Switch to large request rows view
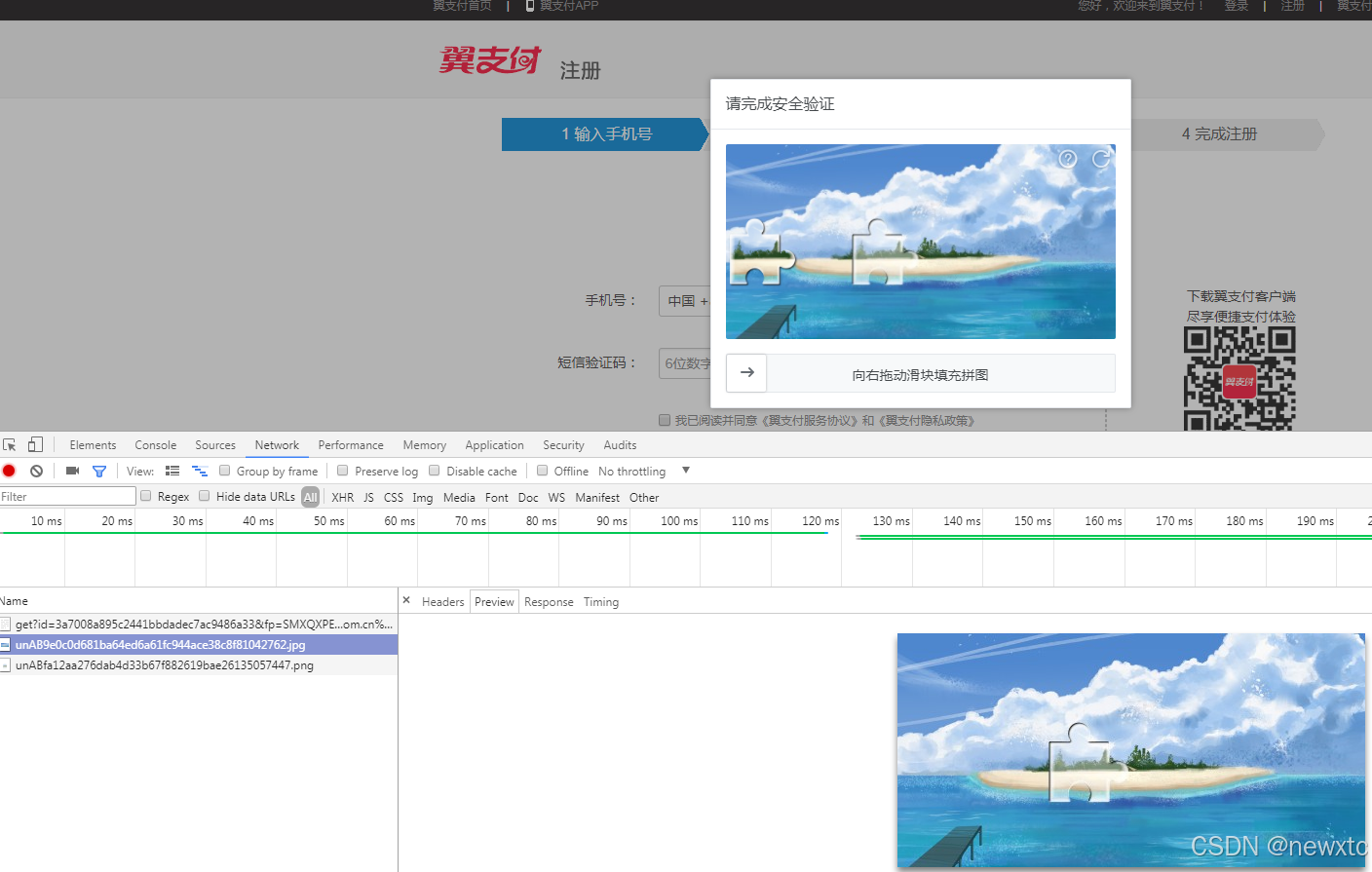Image resolution: width=1372 pixels, height=872 pixels. pos(172,471)
